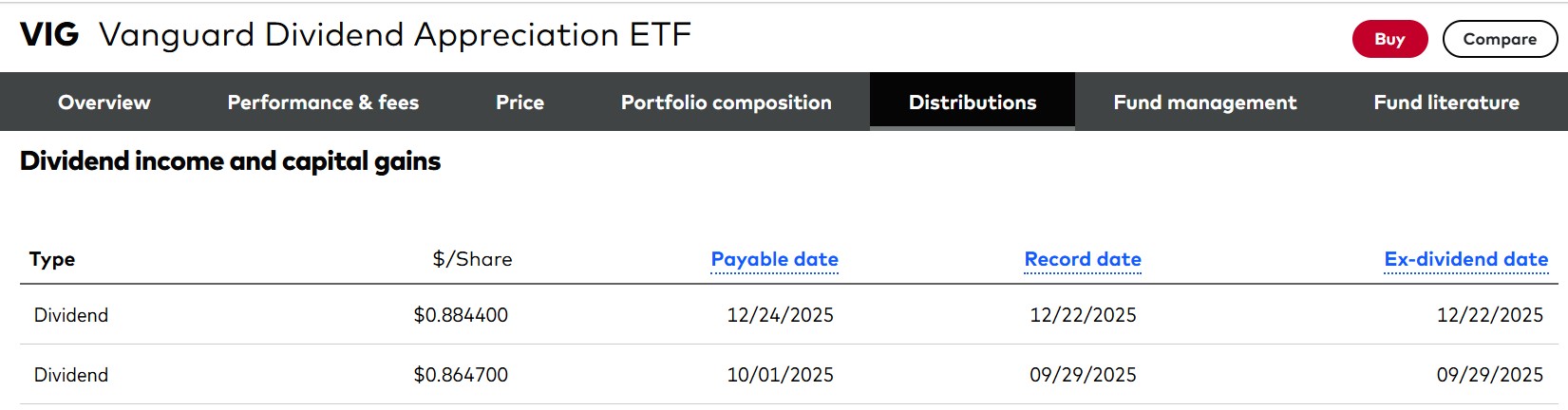Click the red Buy button
The height and width of the screenshot is (410, 1568).
(x=1389, y=39)
